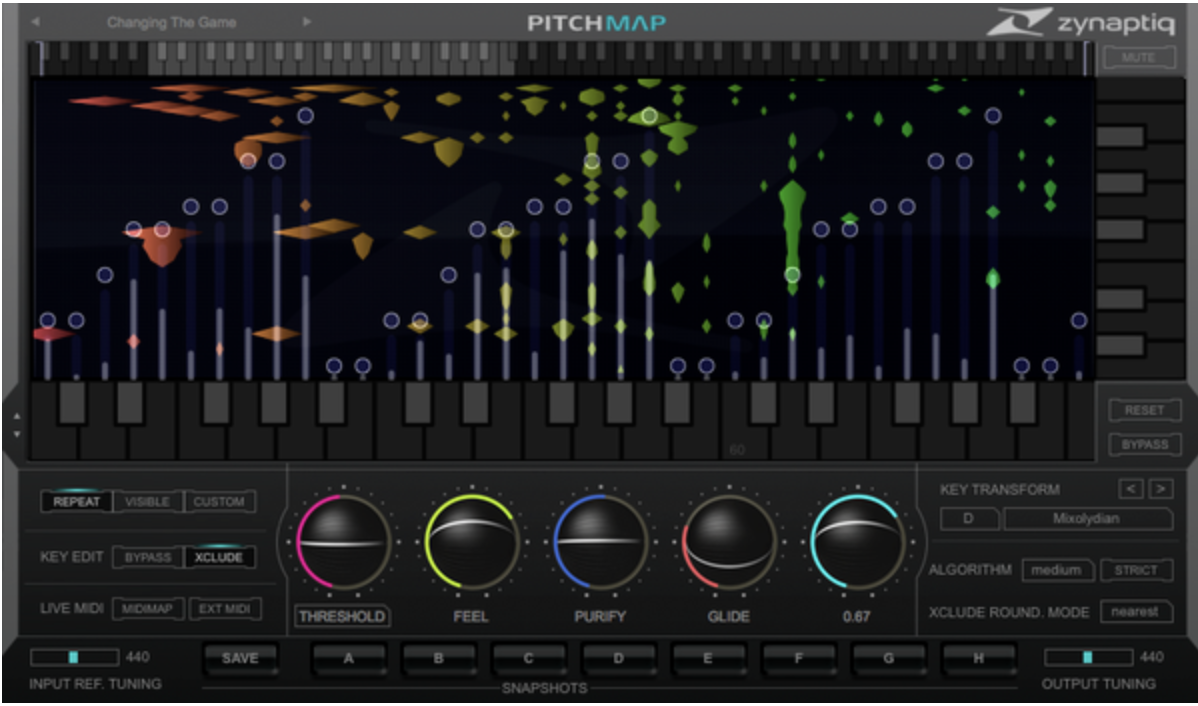This screenshot has height=706, width=1198.
Task: Click the FEEL knob with the yellow ring
Action: [471, 542]
